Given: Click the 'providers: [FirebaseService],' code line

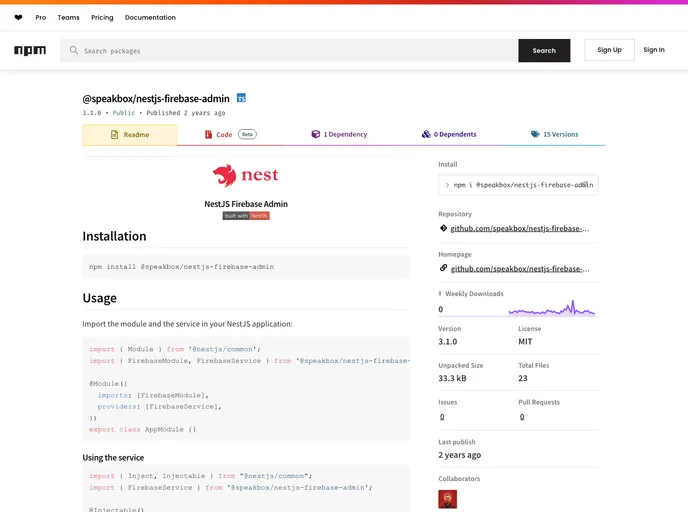Looking at the screenshot, I should [159, 407].
